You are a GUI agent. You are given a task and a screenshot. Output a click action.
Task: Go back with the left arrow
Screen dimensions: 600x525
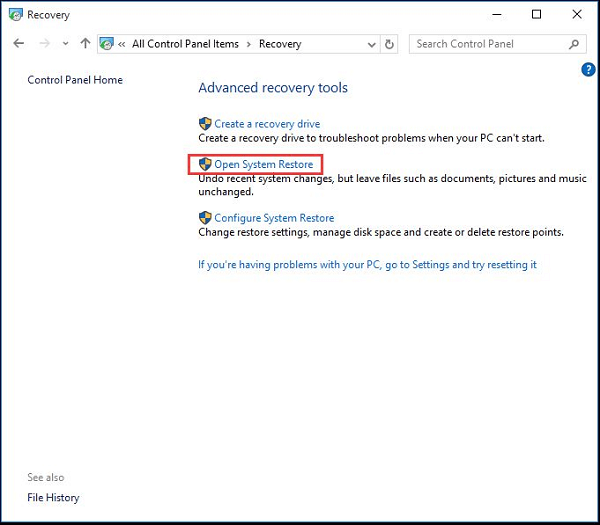[x=18, y=44]
